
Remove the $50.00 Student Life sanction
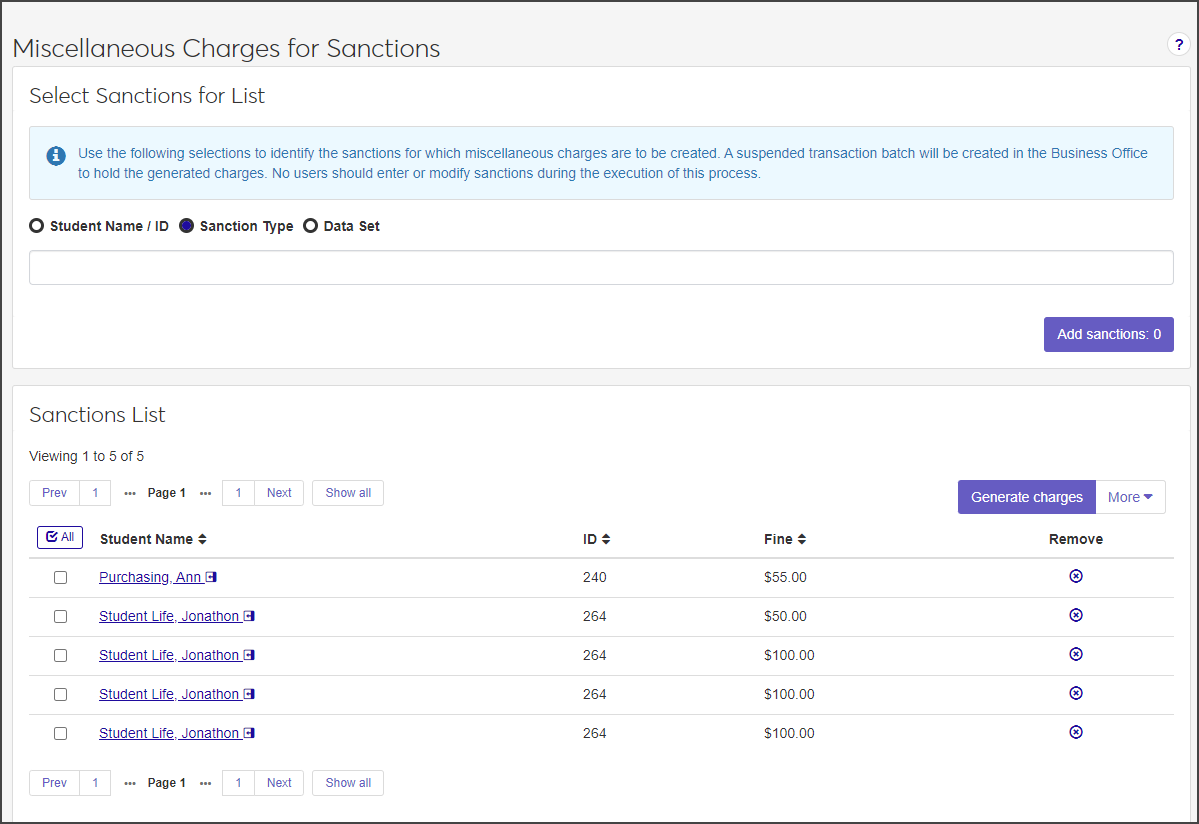pyautogui.click(x=1076, y=615)
